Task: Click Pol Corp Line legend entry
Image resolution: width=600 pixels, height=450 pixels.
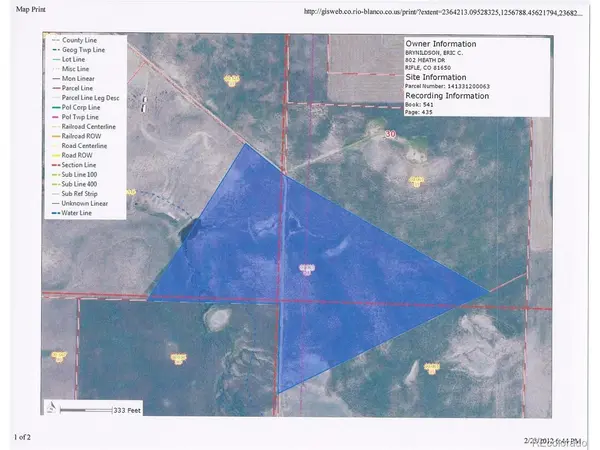Action: 76,108
